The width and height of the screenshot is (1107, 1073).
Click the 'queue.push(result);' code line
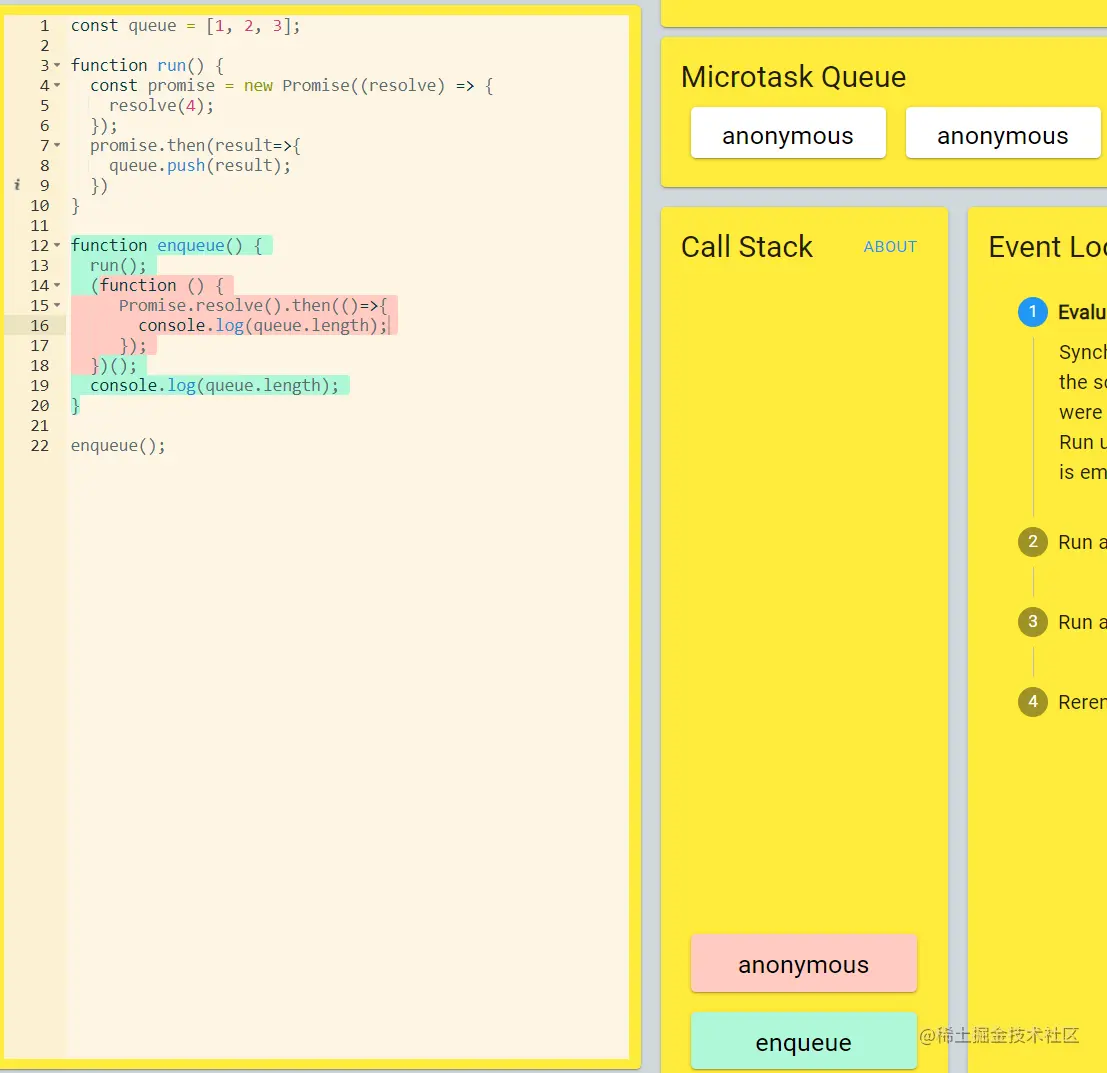(200, 166)
